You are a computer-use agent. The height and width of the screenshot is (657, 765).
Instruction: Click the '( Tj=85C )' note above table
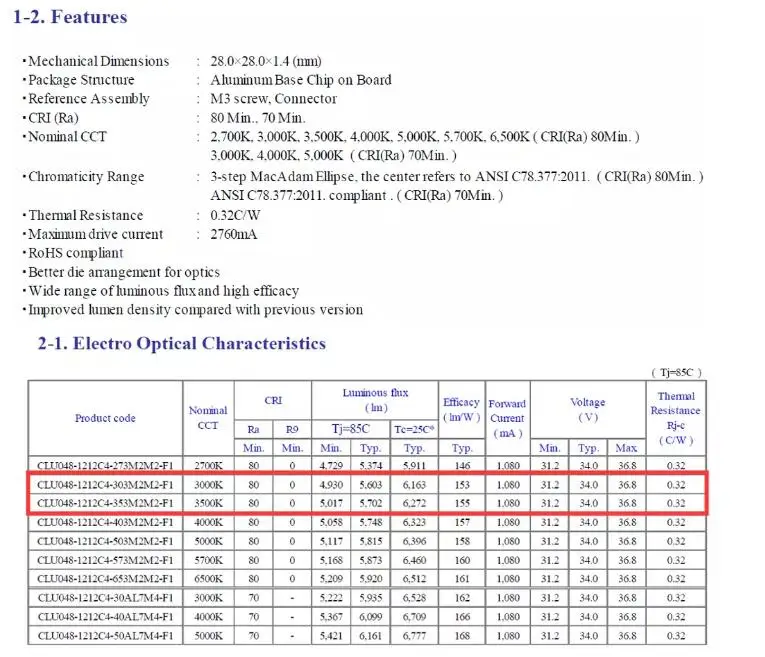(676, 373)
